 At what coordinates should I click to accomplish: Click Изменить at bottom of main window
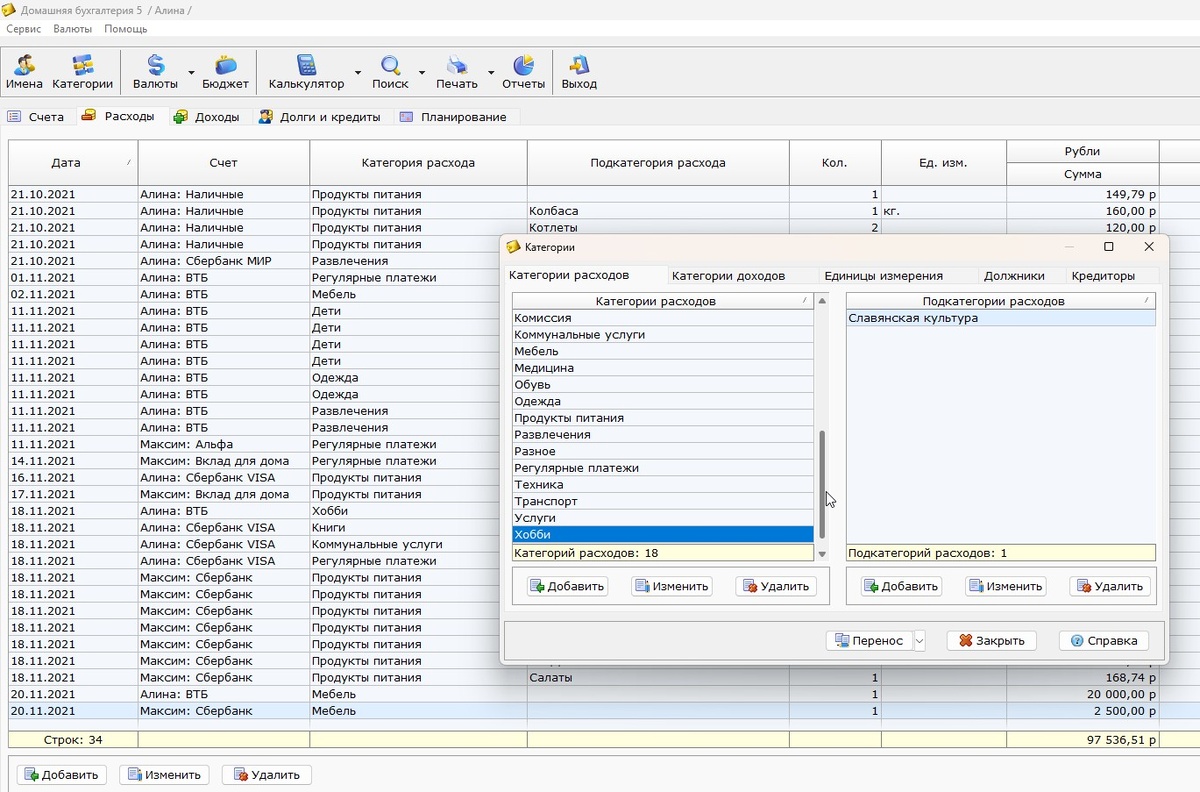click(165, 775)
